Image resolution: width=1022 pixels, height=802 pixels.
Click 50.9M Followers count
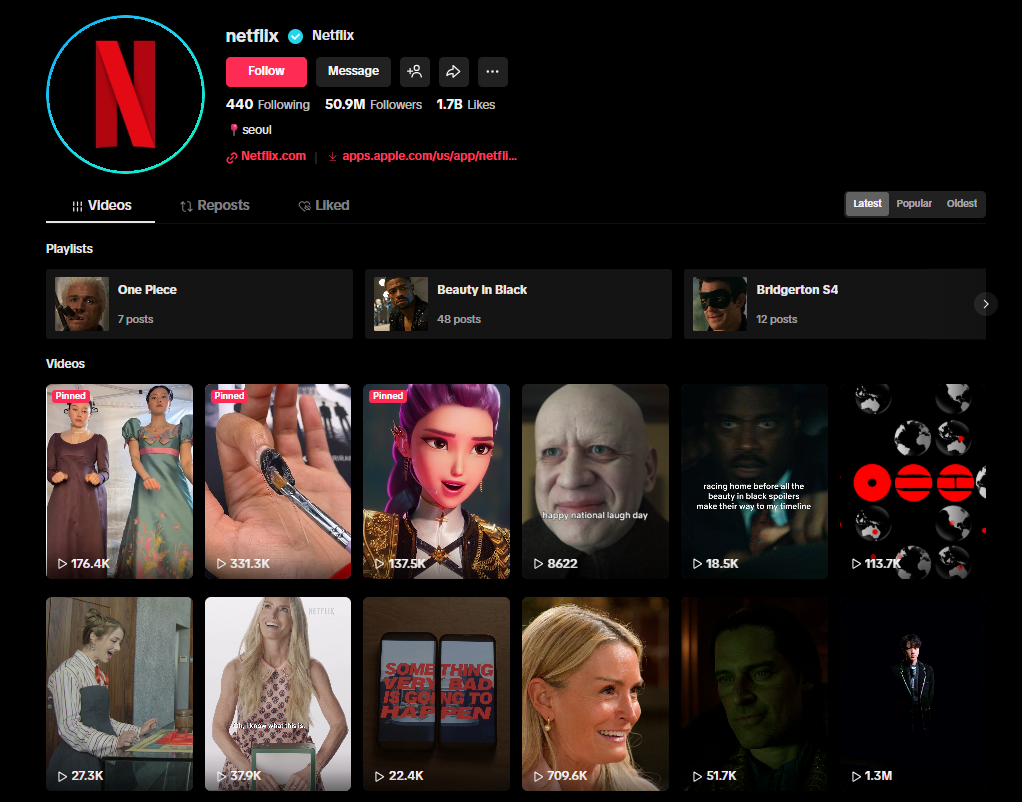373,104
